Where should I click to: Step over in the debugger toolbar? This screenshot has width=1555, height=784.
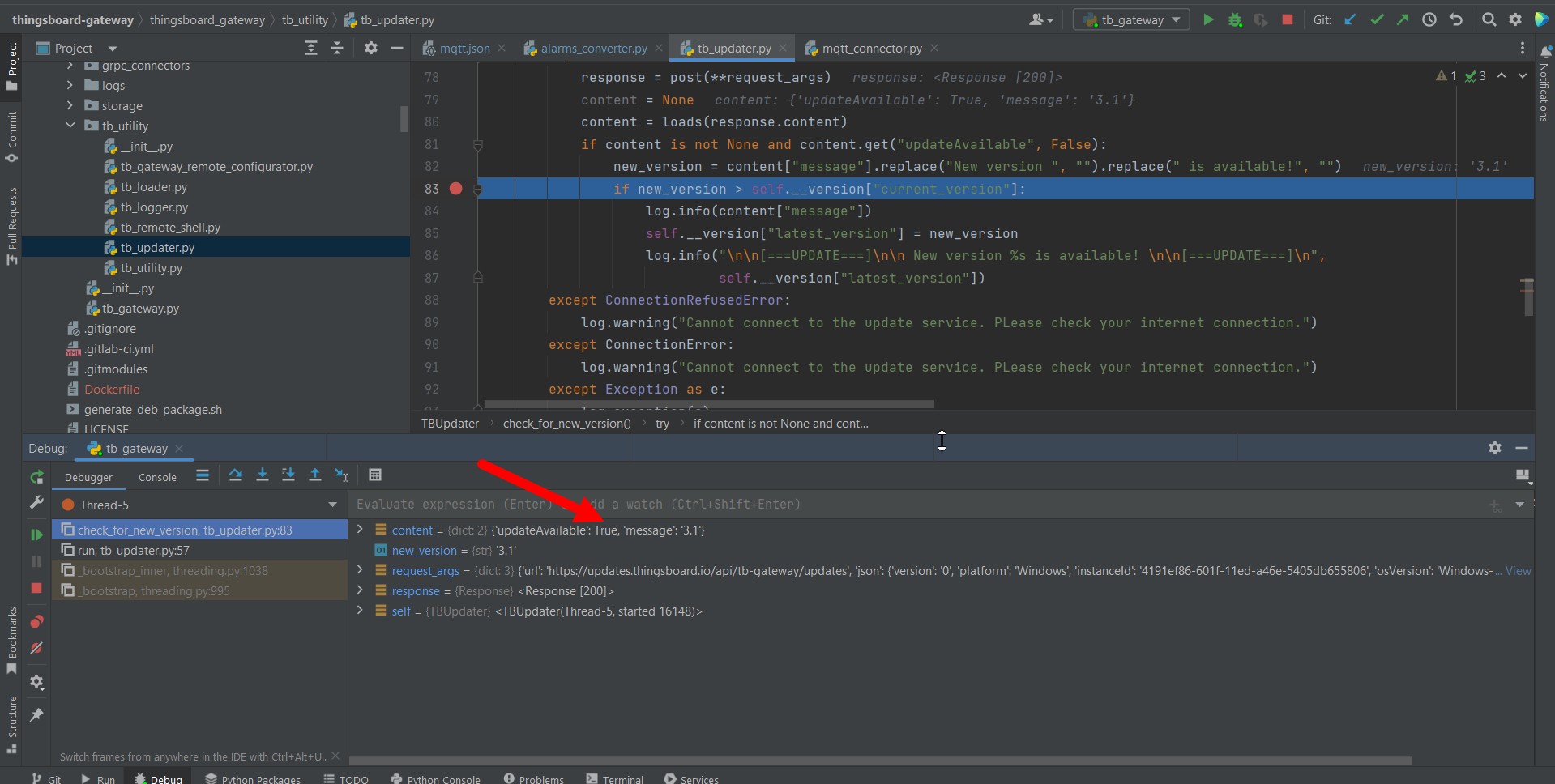click(236, 475)
